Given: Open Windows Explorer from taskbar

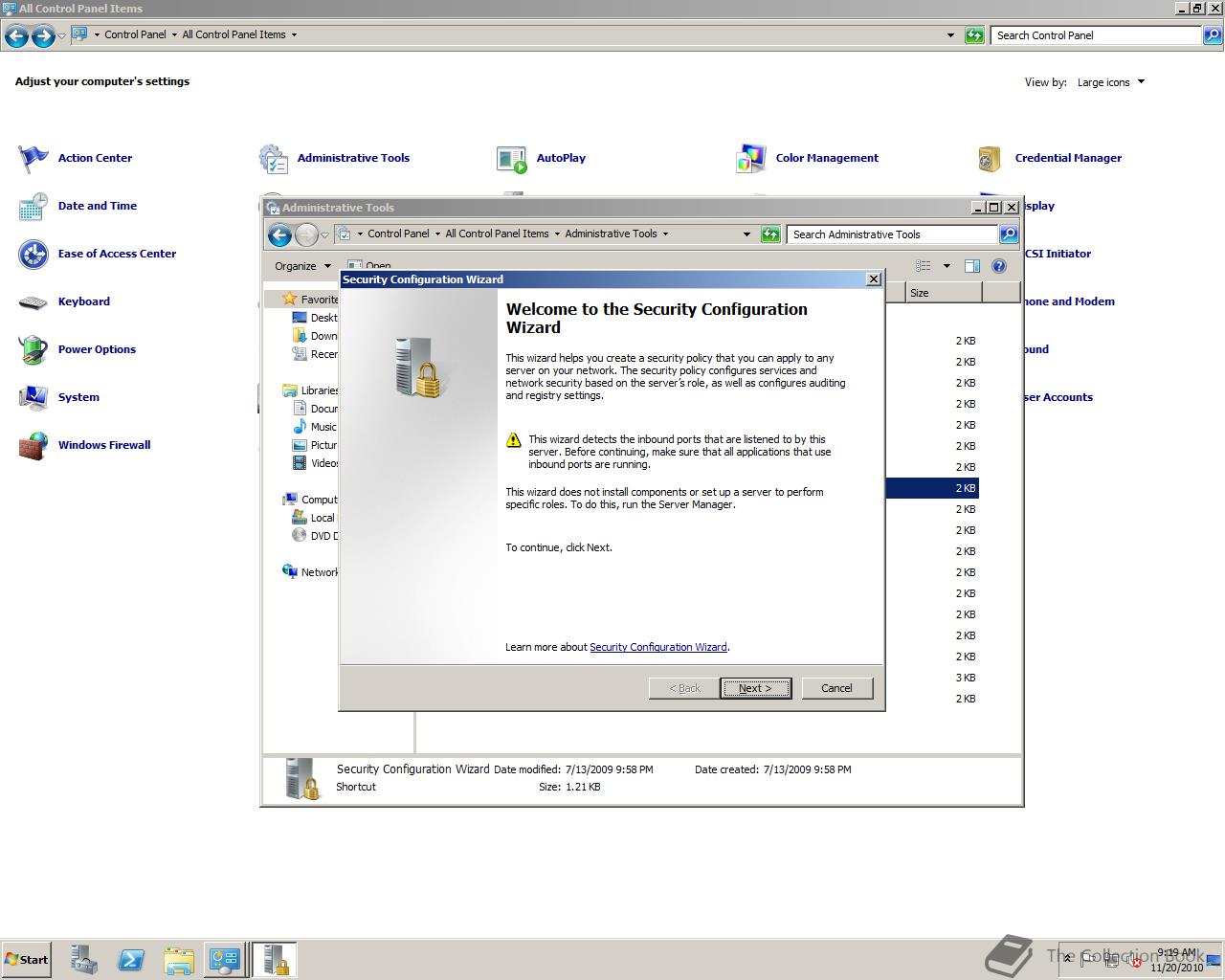Looking at the screenshot, I should (178, 960).
